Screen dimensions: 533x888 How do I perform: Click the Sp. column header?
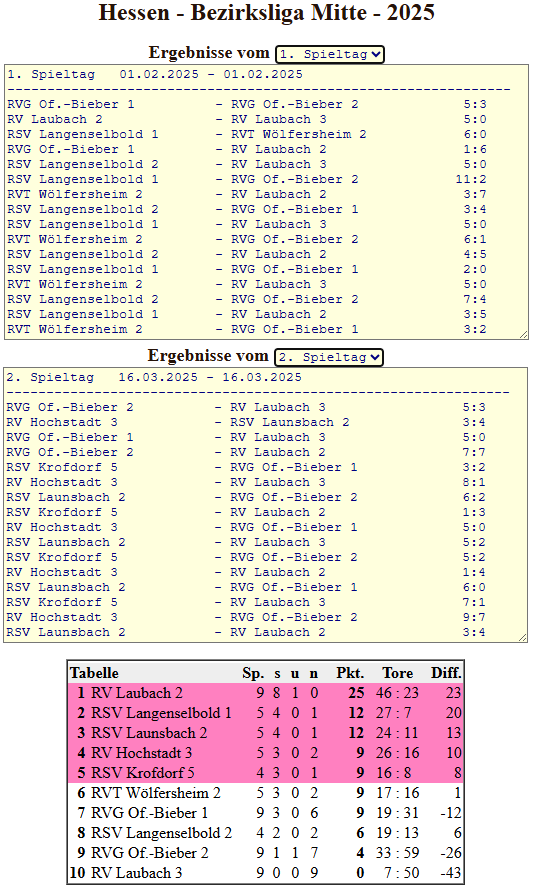[x=253, y=673]
